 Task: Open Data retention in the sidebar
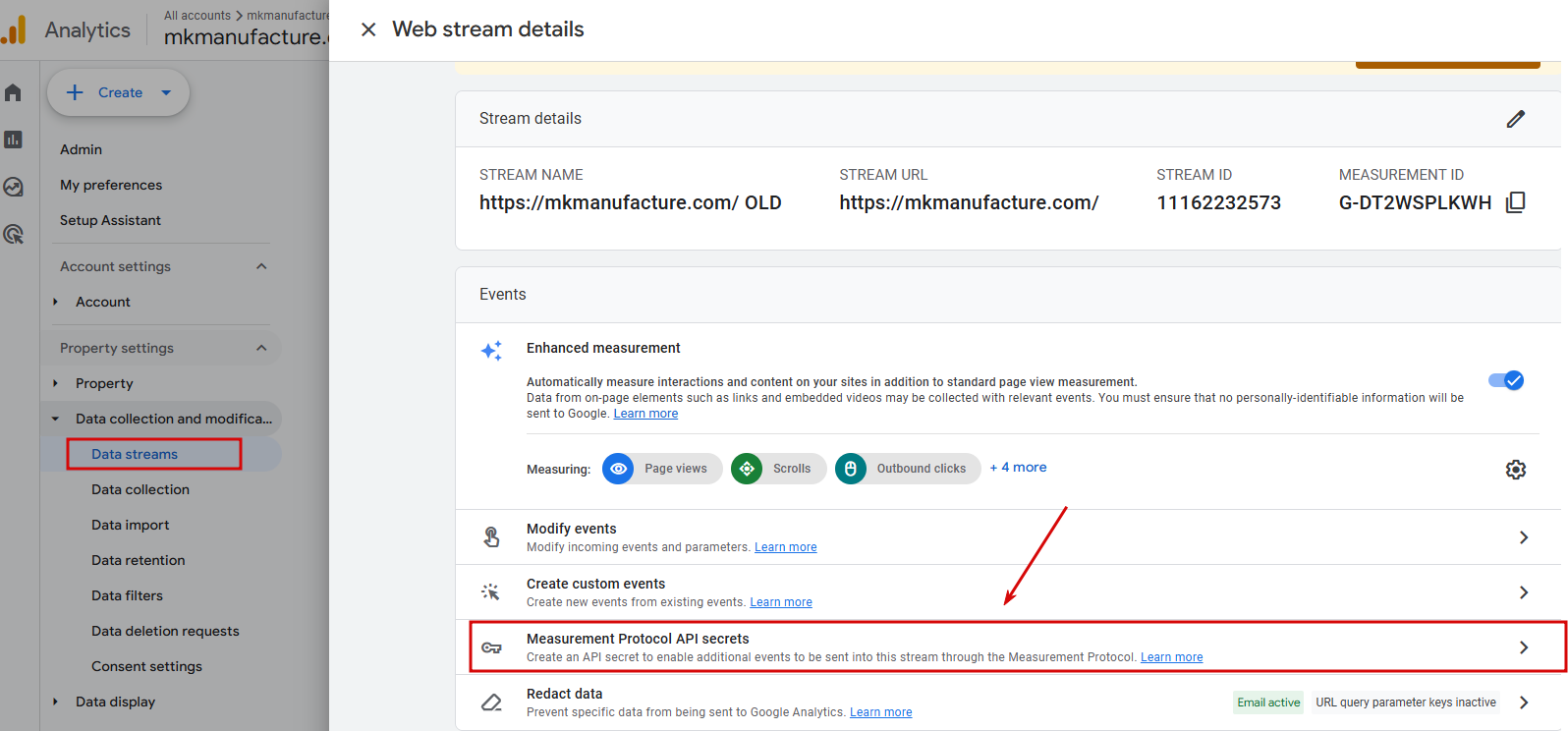pyautogui.click(x=139, y=560)
